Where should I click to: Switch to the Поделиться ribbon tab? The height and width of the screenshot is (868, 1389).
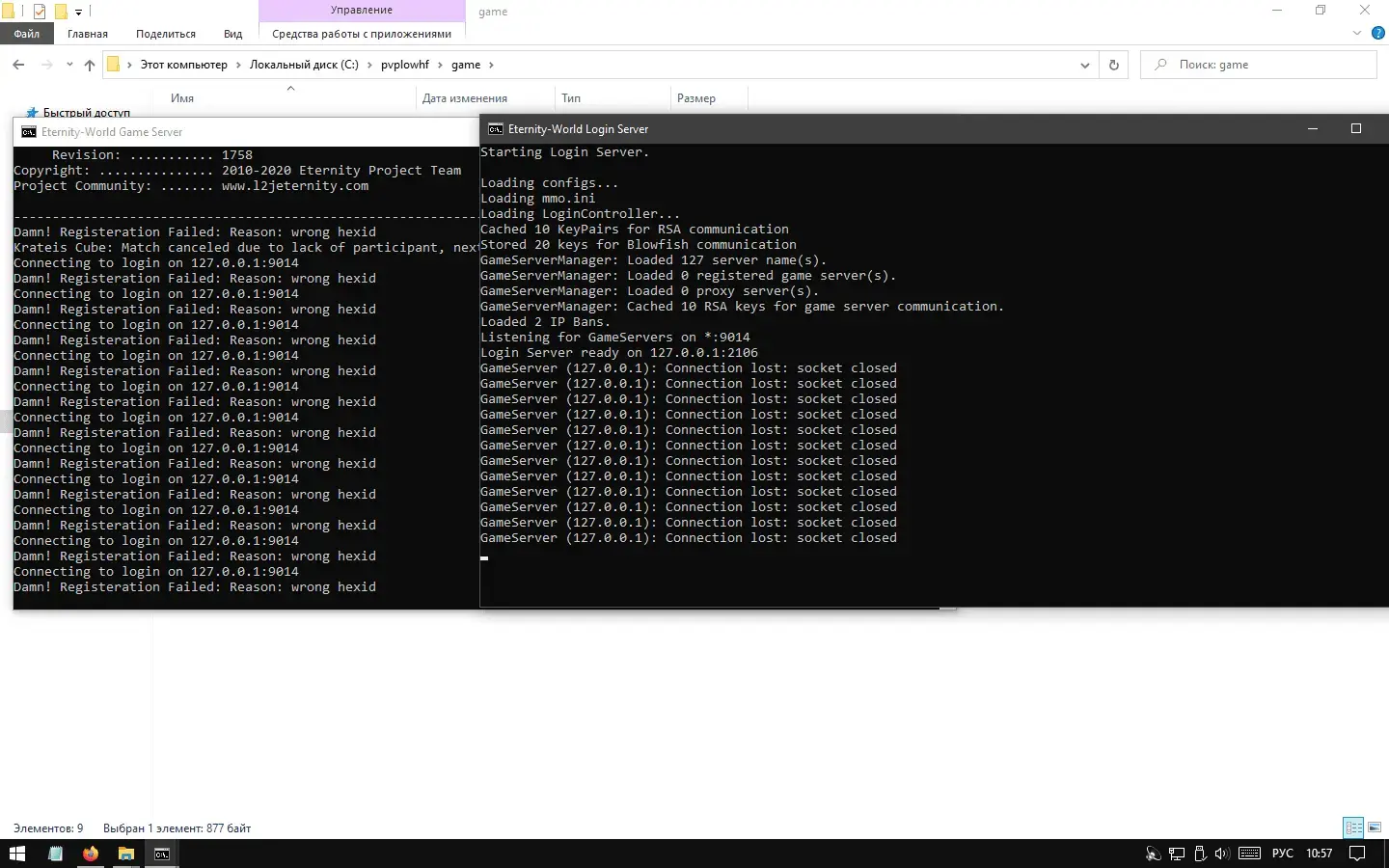tap(166, 34)
